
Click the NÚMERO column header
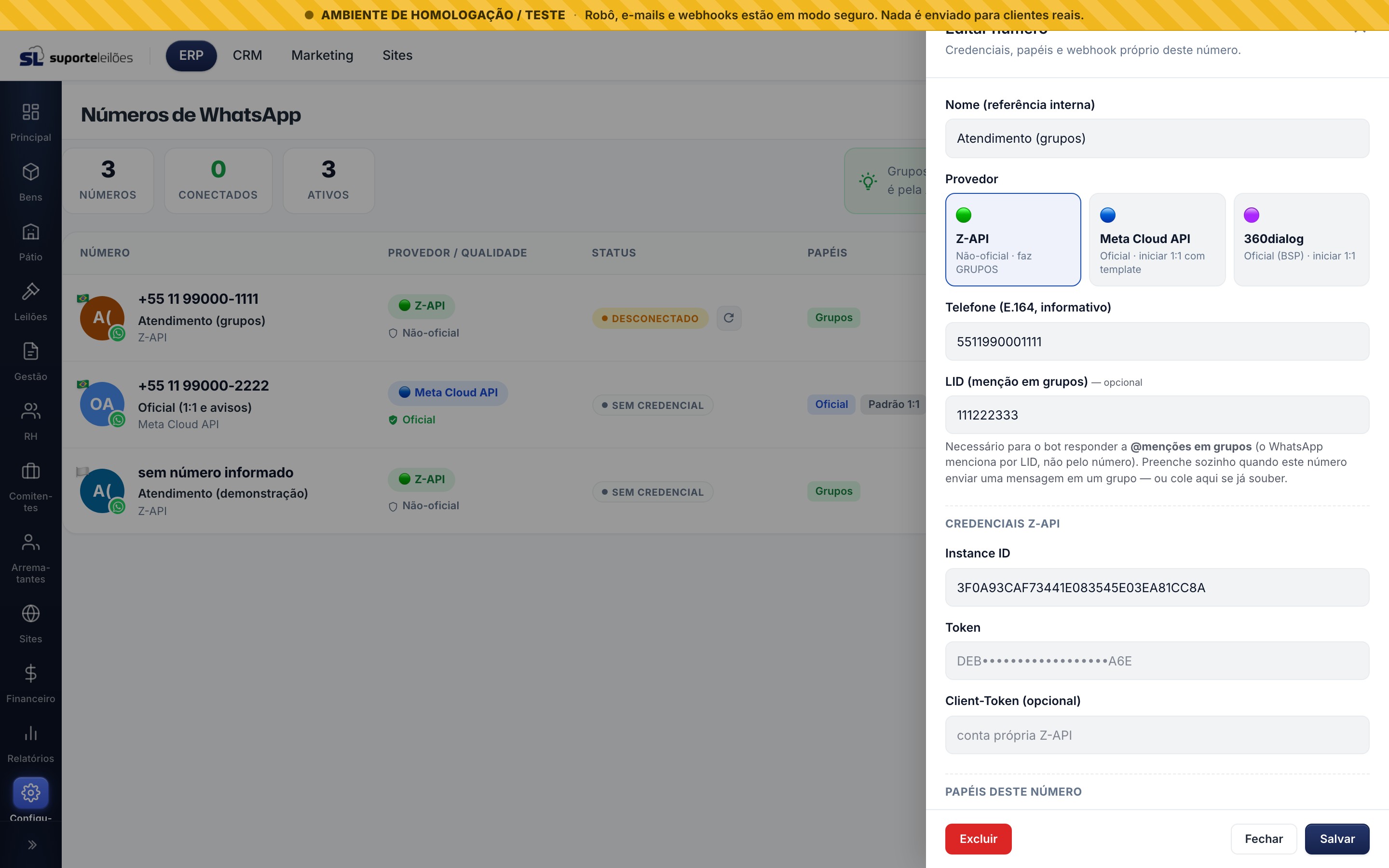[x=105, y=253]
